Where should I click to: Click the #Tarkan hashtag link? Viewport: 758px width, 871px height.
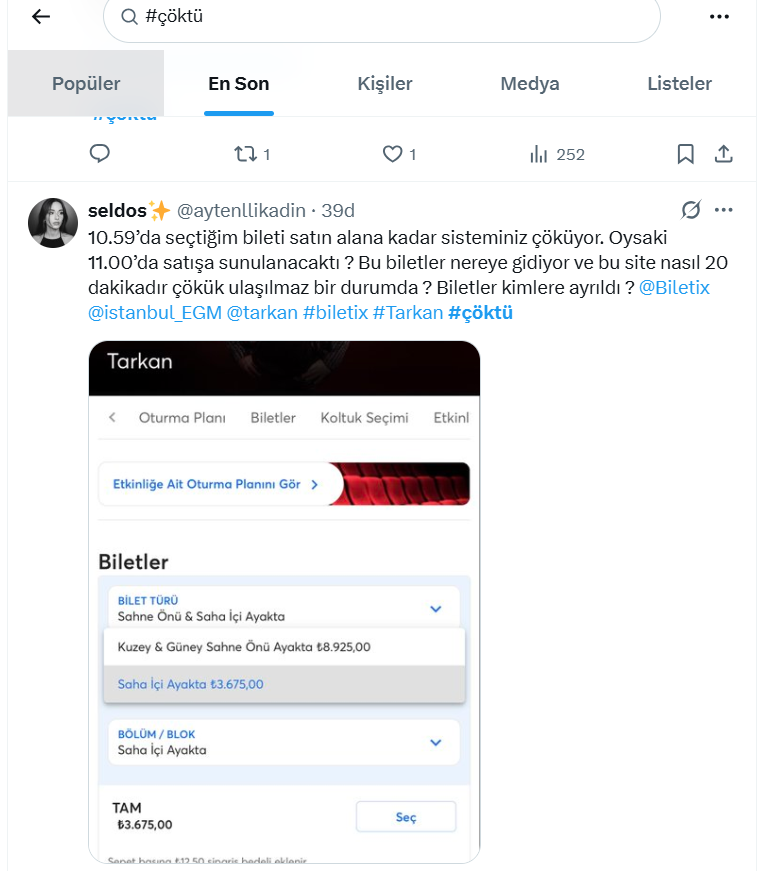(x=407, y=312)
